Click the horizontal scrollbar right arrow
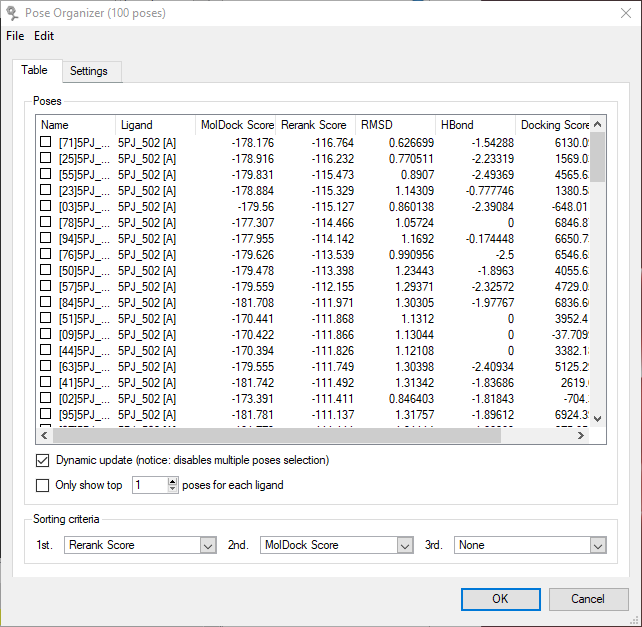This screenshot has height=627, width=642. pyautogui.click(x=581, y=435)
